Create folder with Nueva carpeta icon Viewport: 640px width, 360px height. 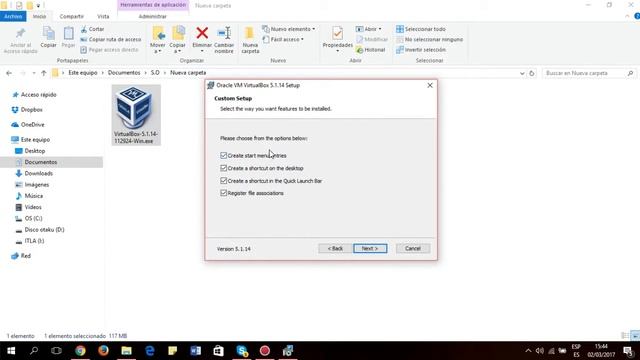click(x=250, y=33)
